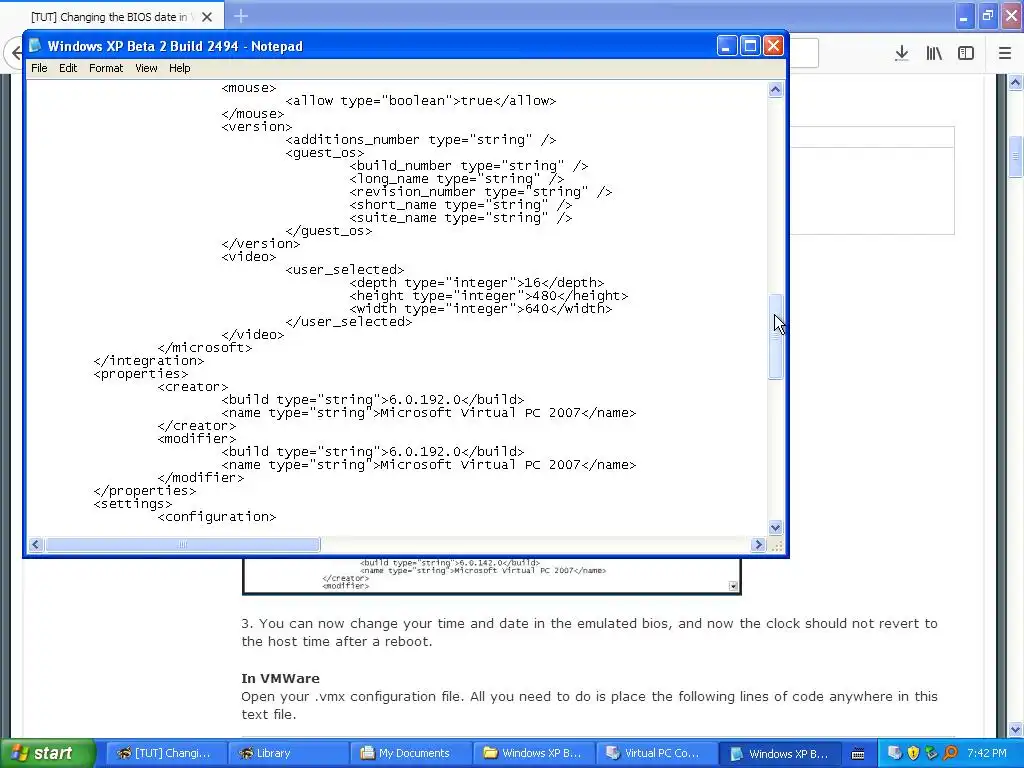Image resolution: width=1024 pixels, height=768 pixels.
Task: Switch to the Library taskbar button
Action: (x=287, y=753)
